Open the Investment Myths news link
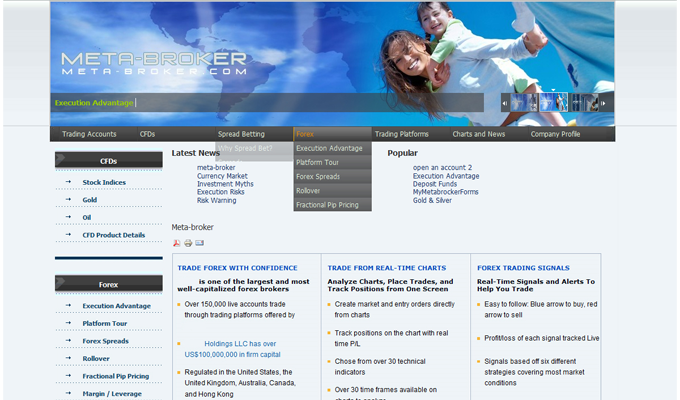680x400 pixels. [x=225, y=184]
